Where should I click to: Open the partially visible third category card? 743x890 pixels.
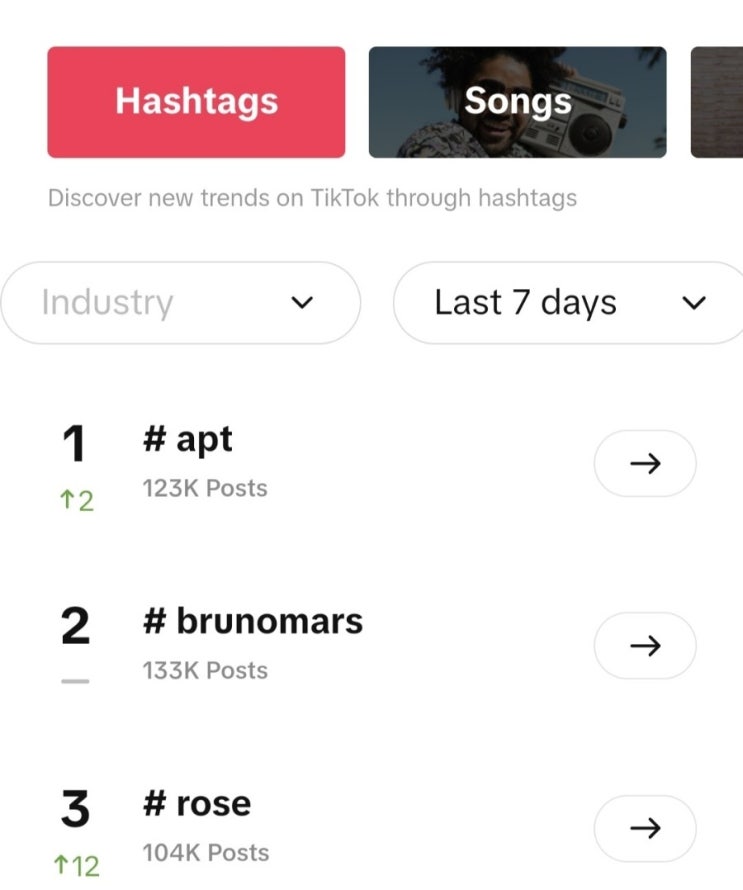718,101
